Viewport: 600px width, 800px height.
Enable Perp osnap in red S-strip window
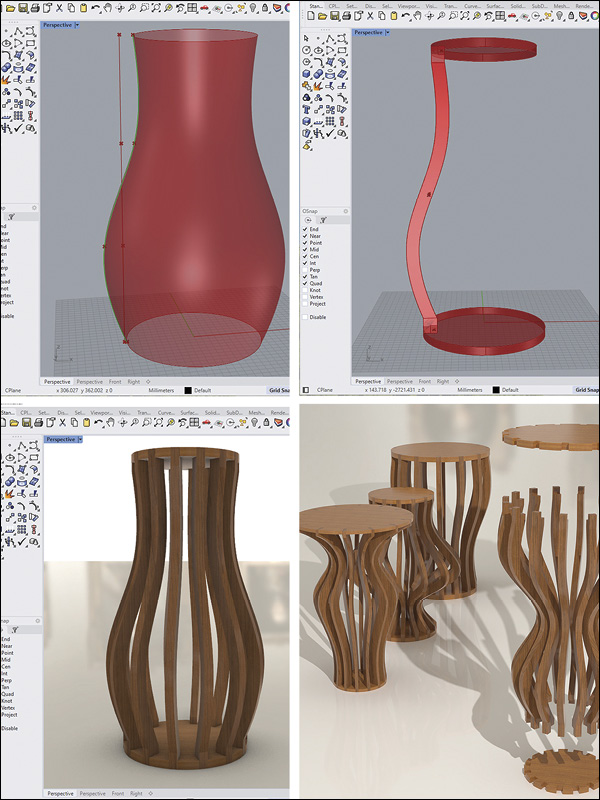[305, 269]
